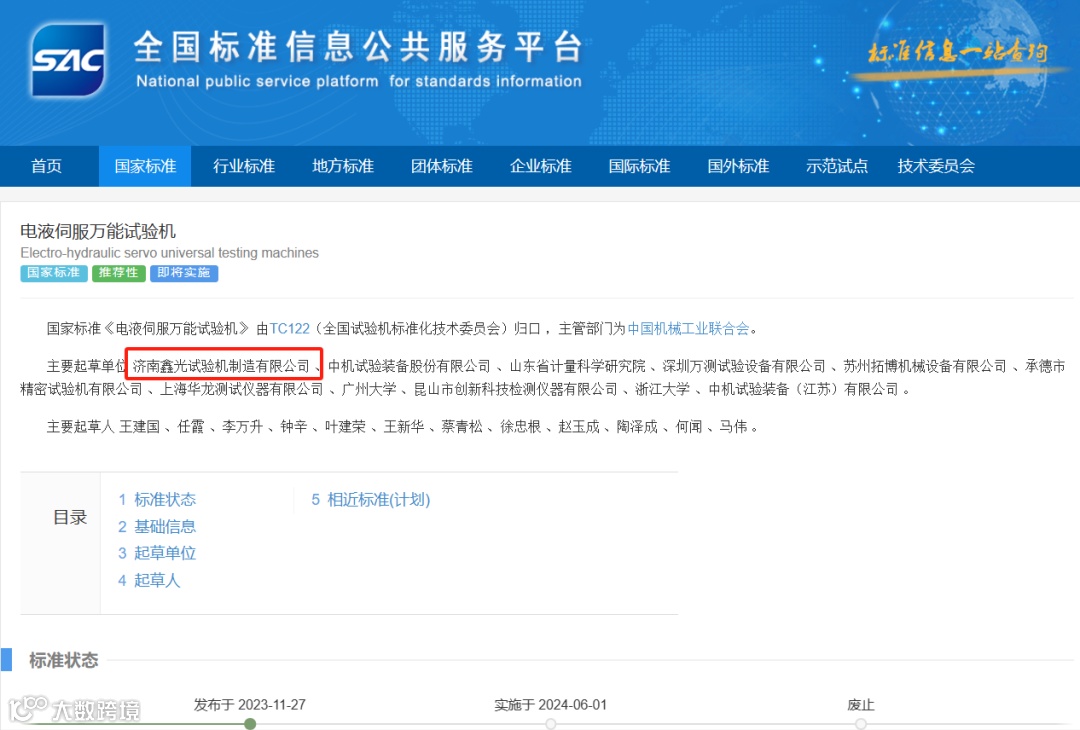The width and height of the screenshot is (1080, 730).
Task: Open the 国外标准 navigation item
Action: pos(738,166)
